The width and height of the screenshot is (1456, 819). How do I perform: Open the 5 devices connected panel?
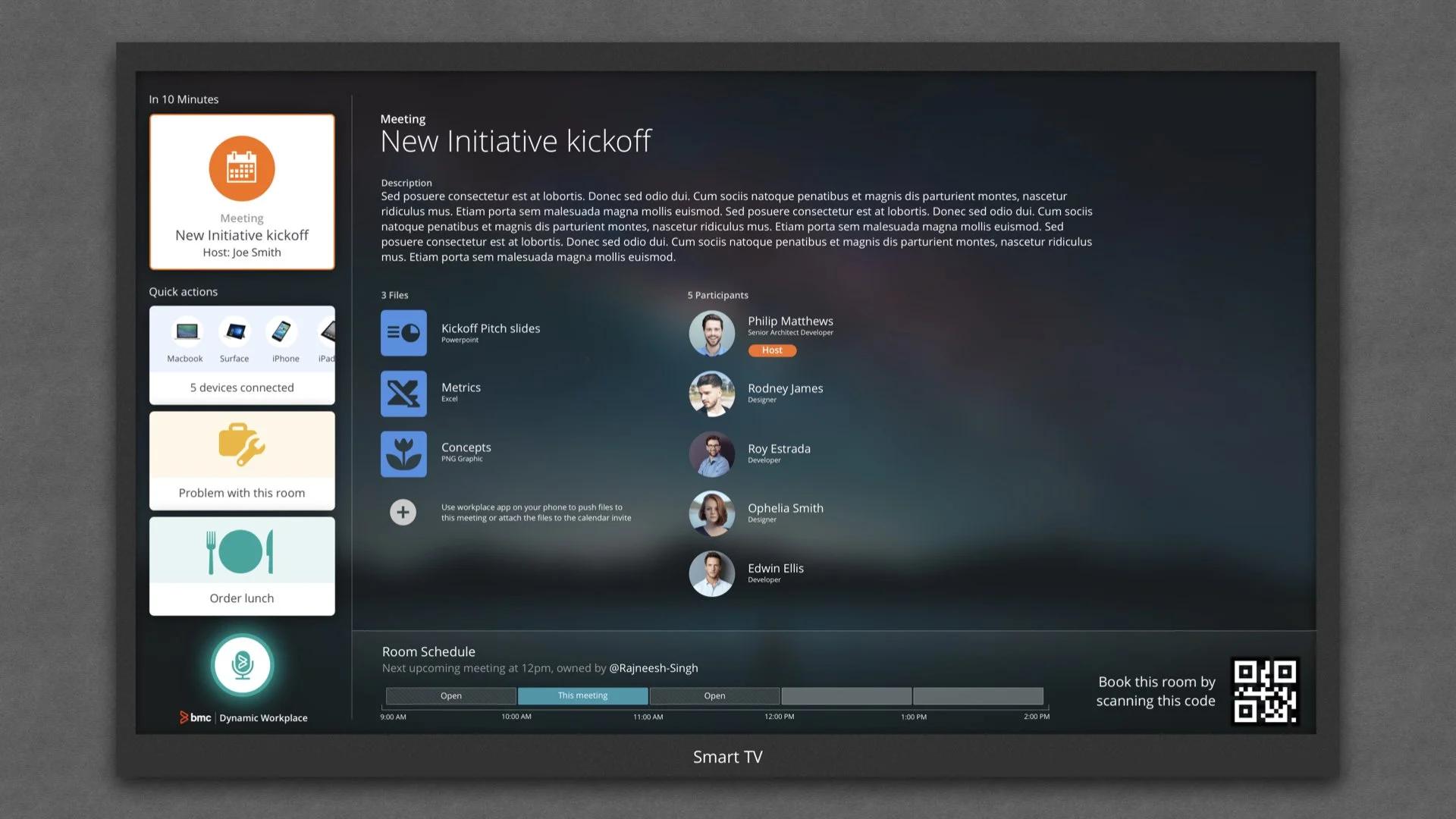[x=241, y=387]
